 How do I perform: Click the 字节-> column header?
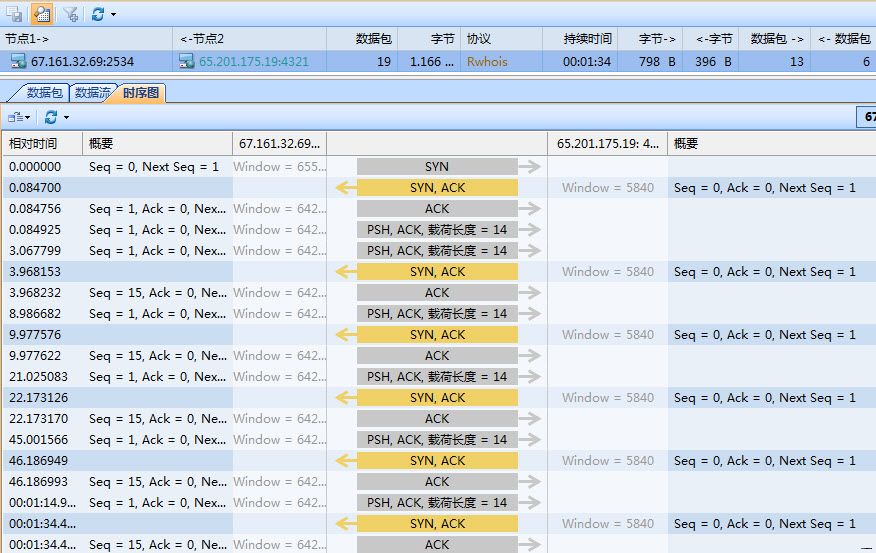pyautogui.click(x=650, y=39)
